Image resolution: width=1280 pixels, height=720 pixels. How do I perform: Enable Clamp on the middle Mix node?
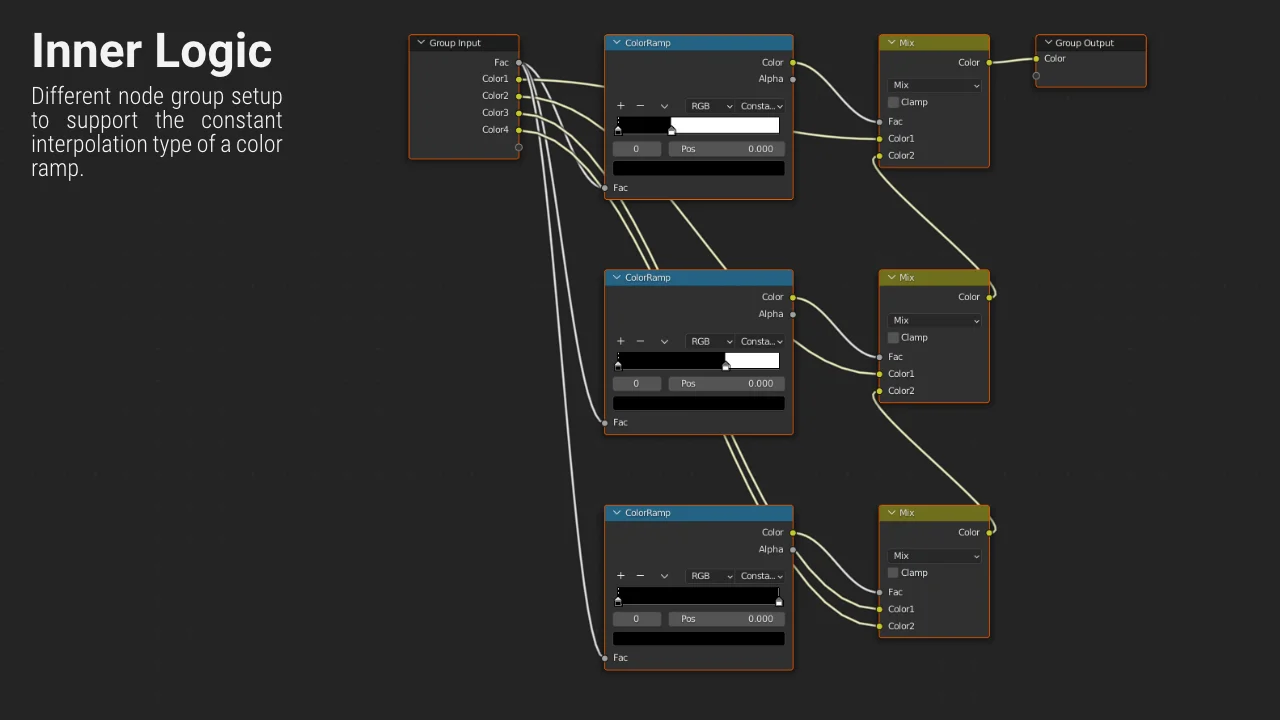[x=892, y=337]
